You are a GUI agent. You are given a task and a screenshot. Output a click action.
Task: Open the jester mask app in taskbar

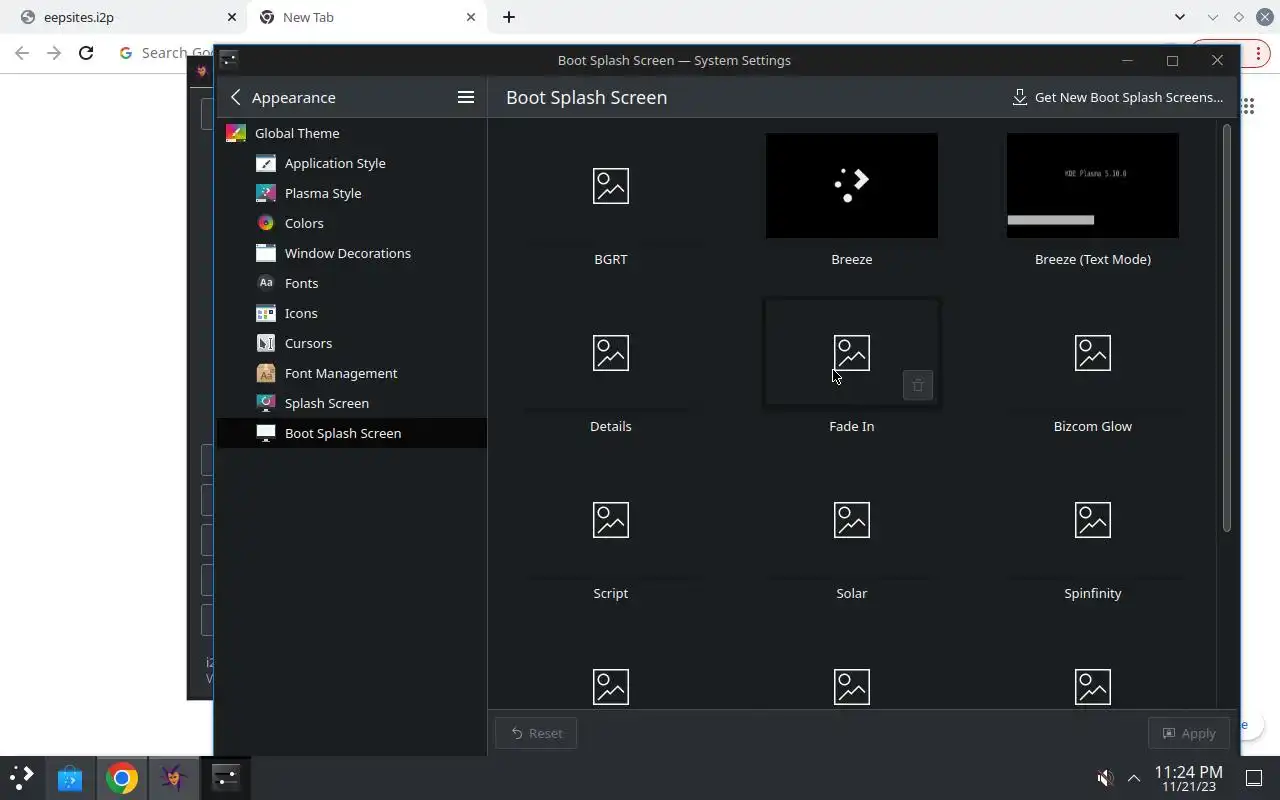pos(174,777)
